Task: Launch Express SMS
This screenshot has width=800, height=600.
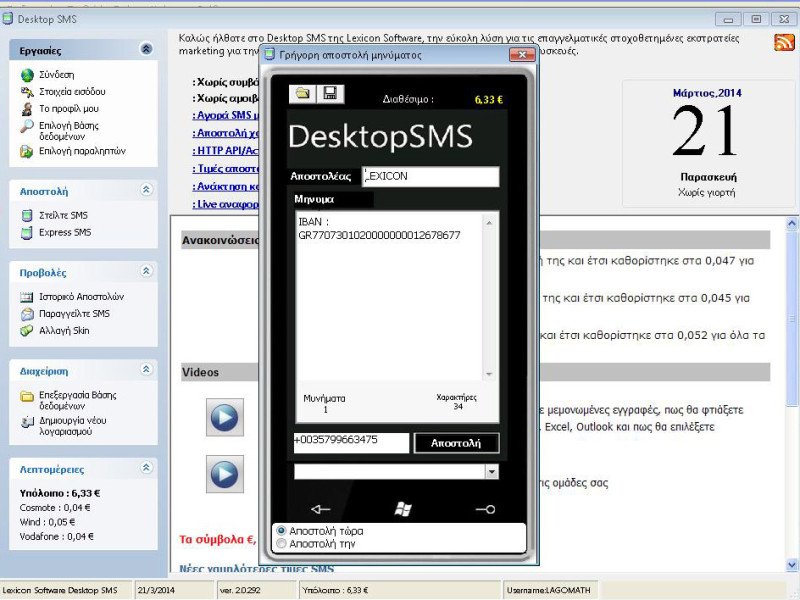Action: [56, 232]
